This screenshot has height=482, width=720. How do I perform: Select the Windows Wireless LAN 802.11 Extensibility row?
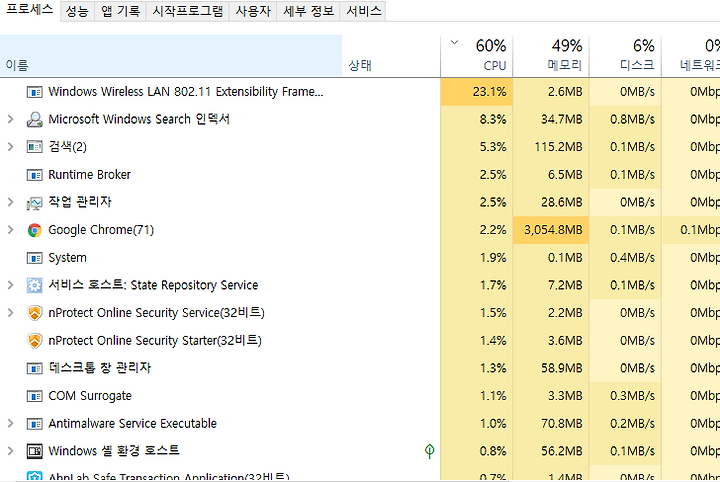click(360, 92)
